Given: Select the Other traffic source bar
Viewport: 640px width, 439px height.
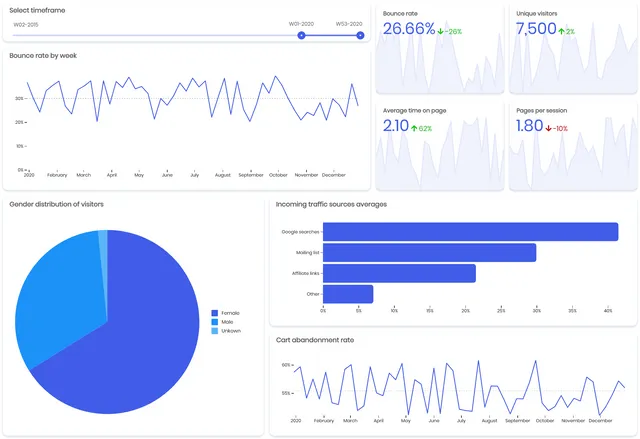Looking at the screenshot, I should coord(348,294).
